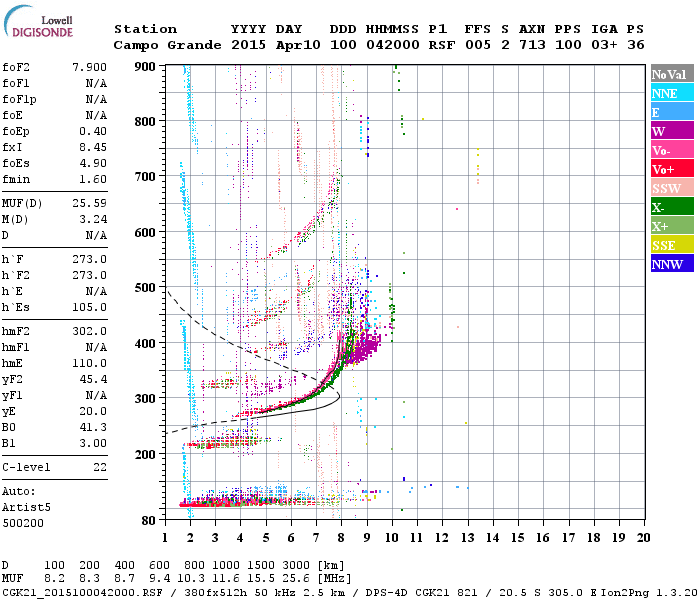Select the No Val legend swatch
Image resolution: width=700 pixels, height=600 pixels.
coord(672,74)
